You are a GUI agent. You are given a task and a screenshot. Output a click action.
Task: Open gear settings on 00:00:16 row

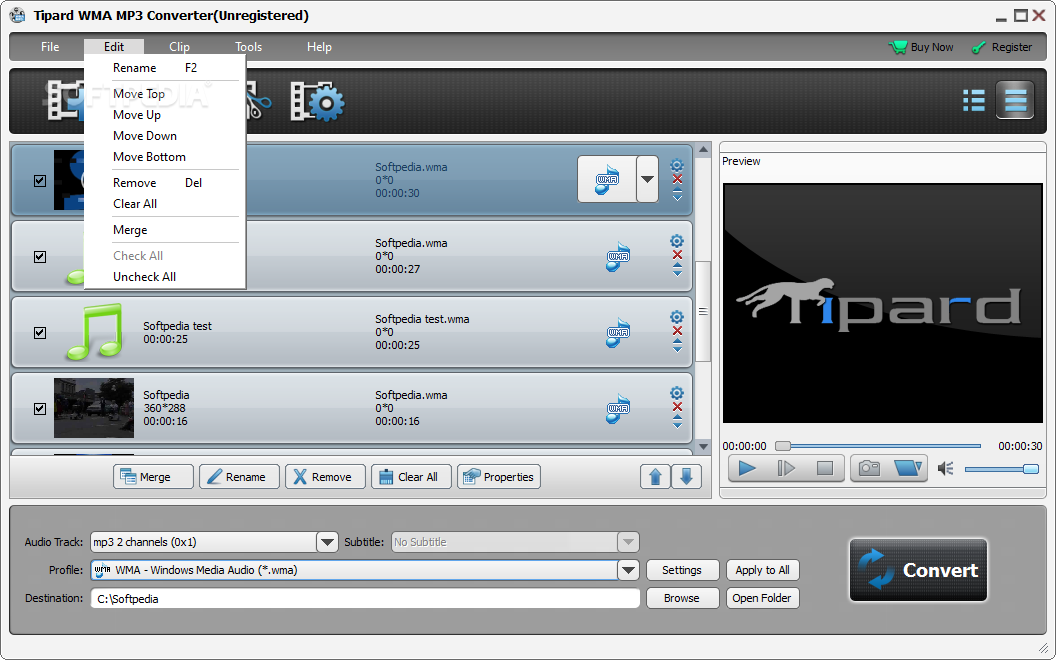point(677,393)
